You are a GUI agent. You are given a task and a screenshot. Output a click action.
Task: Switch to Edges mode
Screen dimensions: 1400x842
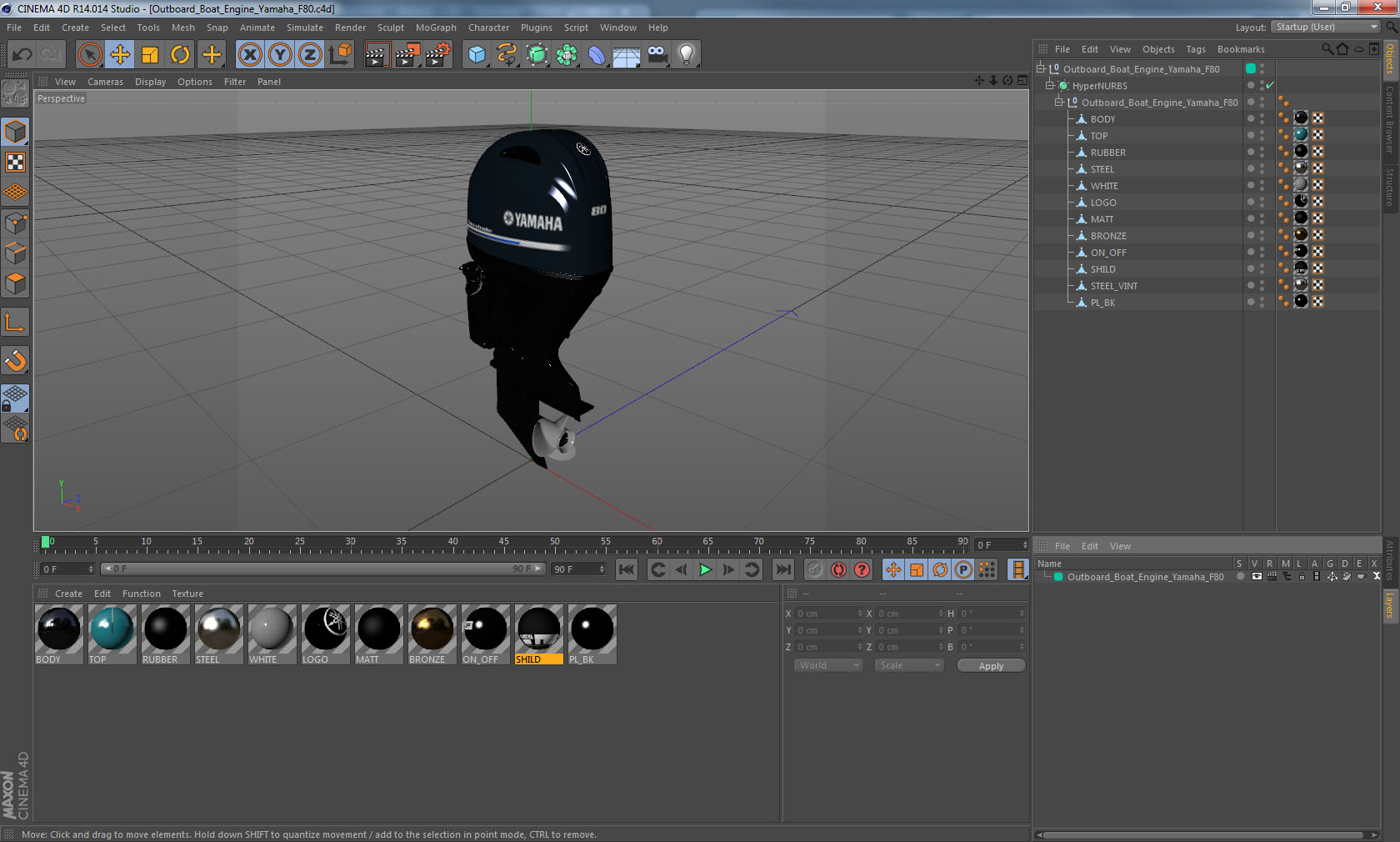tap(15, 253)
